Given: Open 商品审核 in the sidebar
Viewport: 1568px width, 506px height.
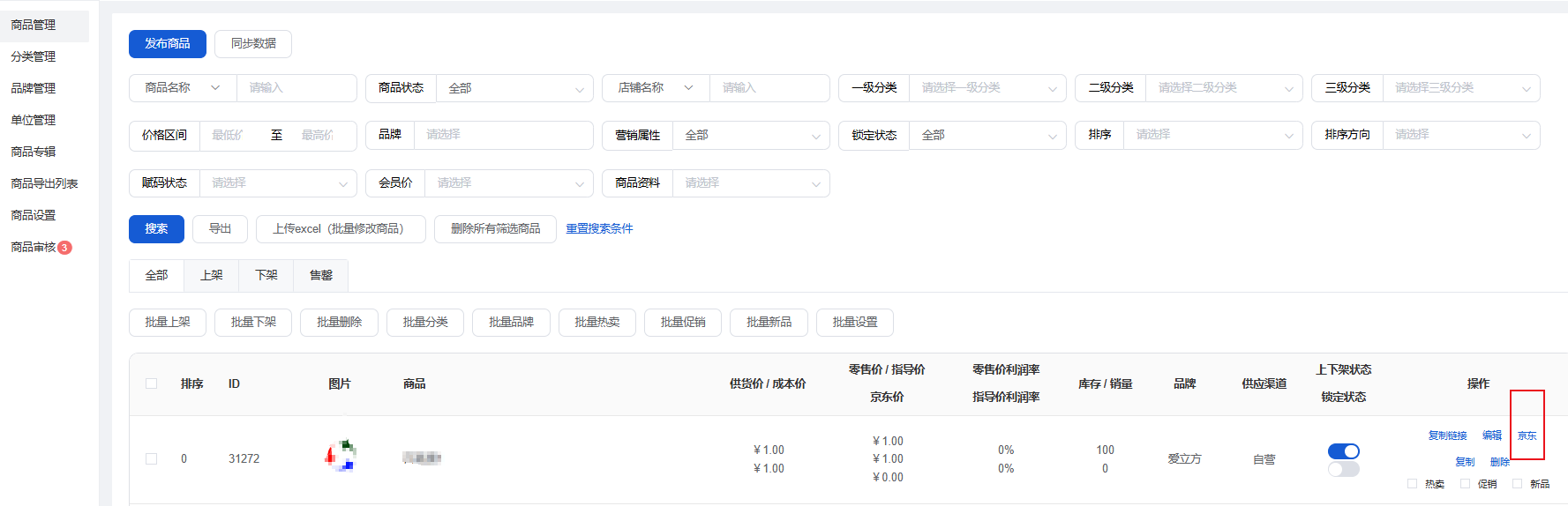Looking at the screenshot, I should [x=34, y=247].
